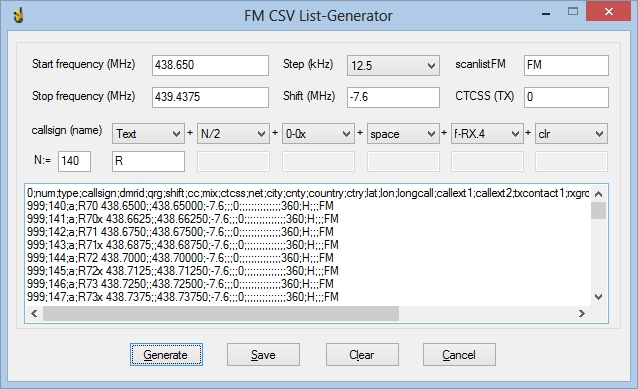
Task: Edit the text field containing R
Action: (x=148, y=161)
